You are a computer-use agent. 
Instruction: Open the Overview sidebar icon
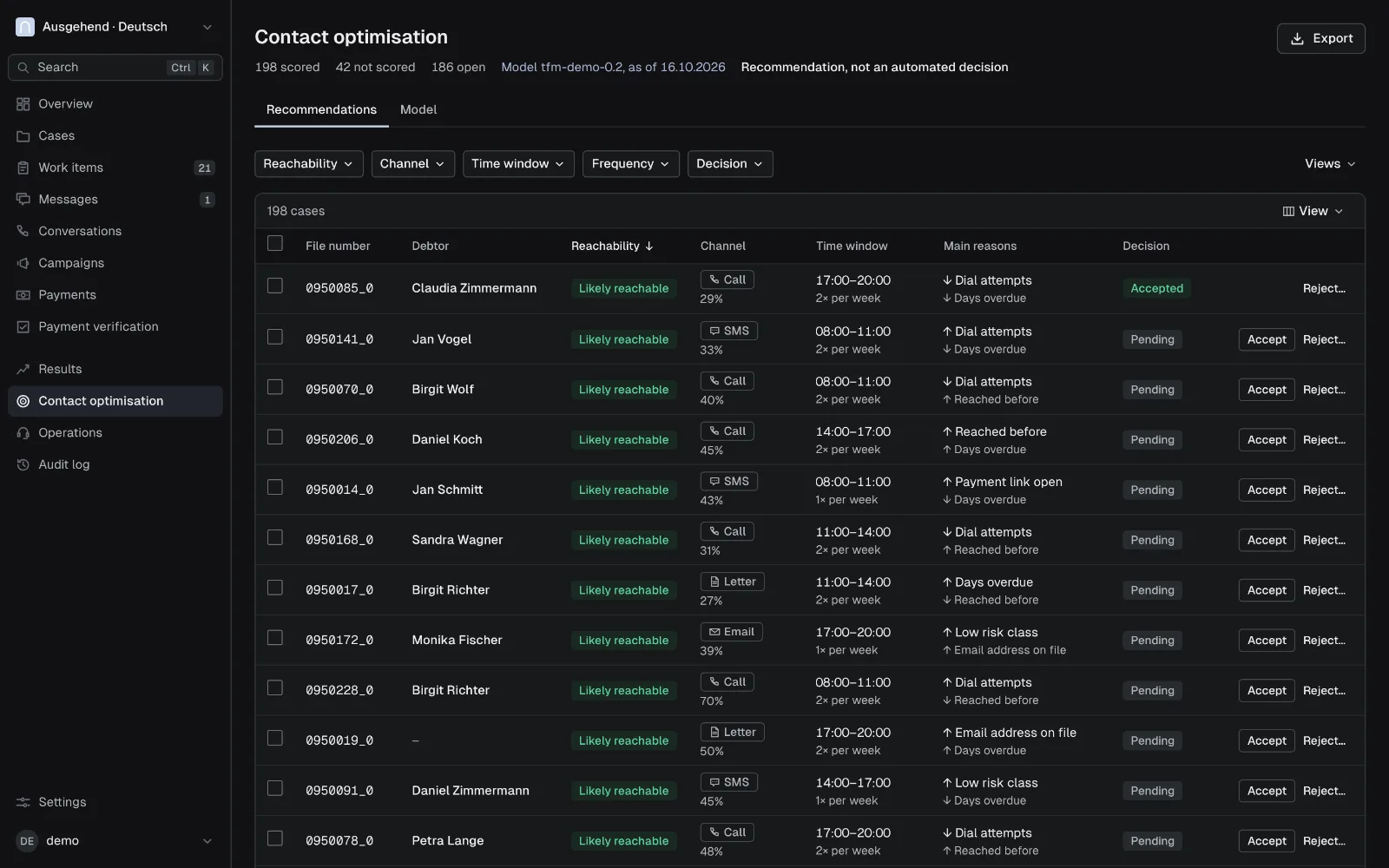[23, 104]
